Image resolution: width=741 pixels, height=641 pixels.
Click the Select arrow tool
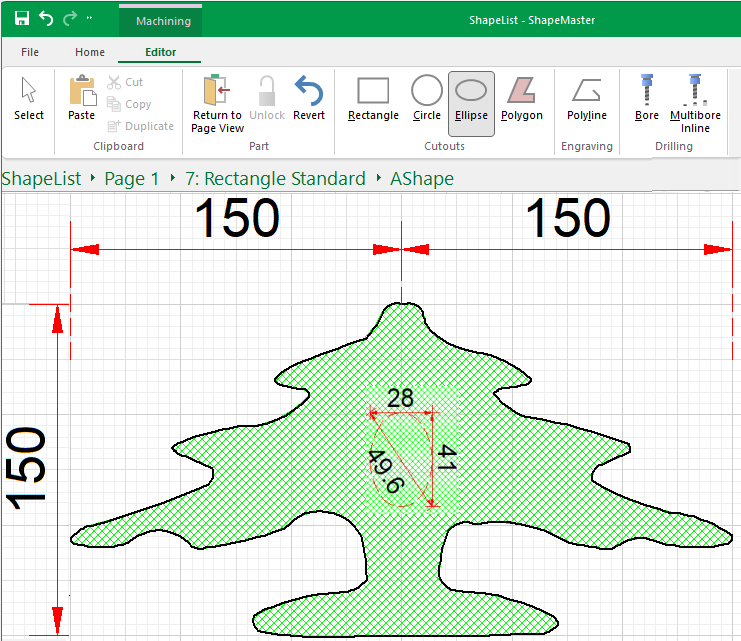coord(29,100)
